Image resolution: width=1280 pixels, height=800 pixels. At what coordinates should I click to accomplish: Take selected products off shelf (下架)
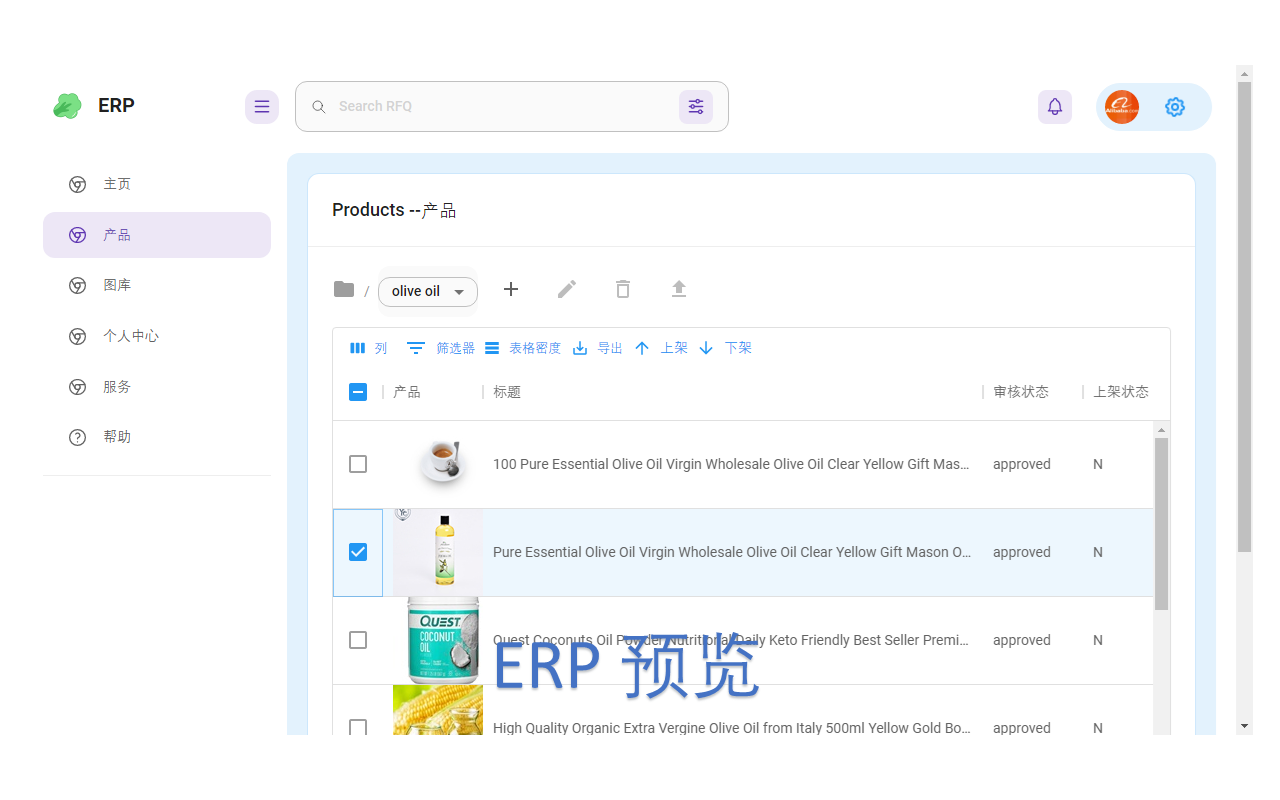point(725,348)
